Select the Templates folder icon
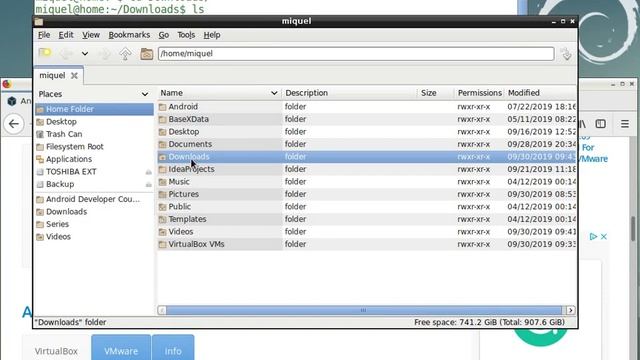The height and width of the screenshot is (360, 640). [x=162, y=220]
